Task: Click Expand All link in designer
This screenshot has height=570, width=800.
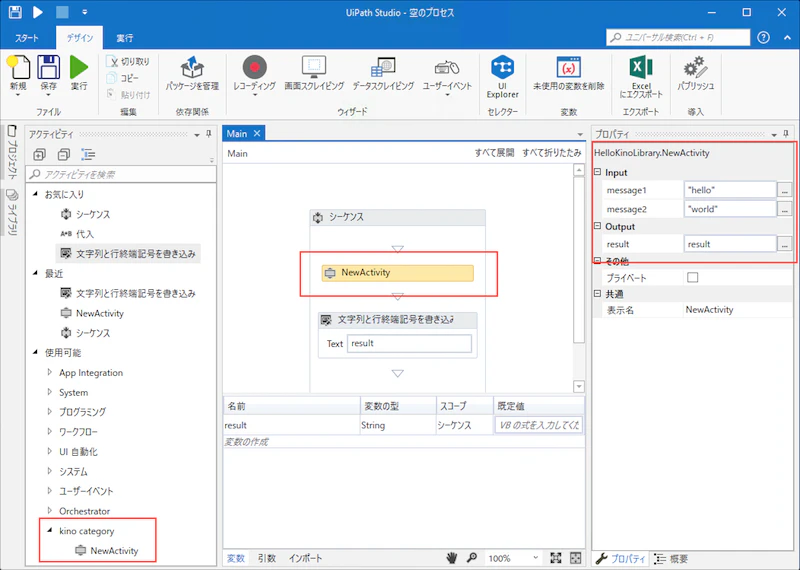Action: [494, 153]
